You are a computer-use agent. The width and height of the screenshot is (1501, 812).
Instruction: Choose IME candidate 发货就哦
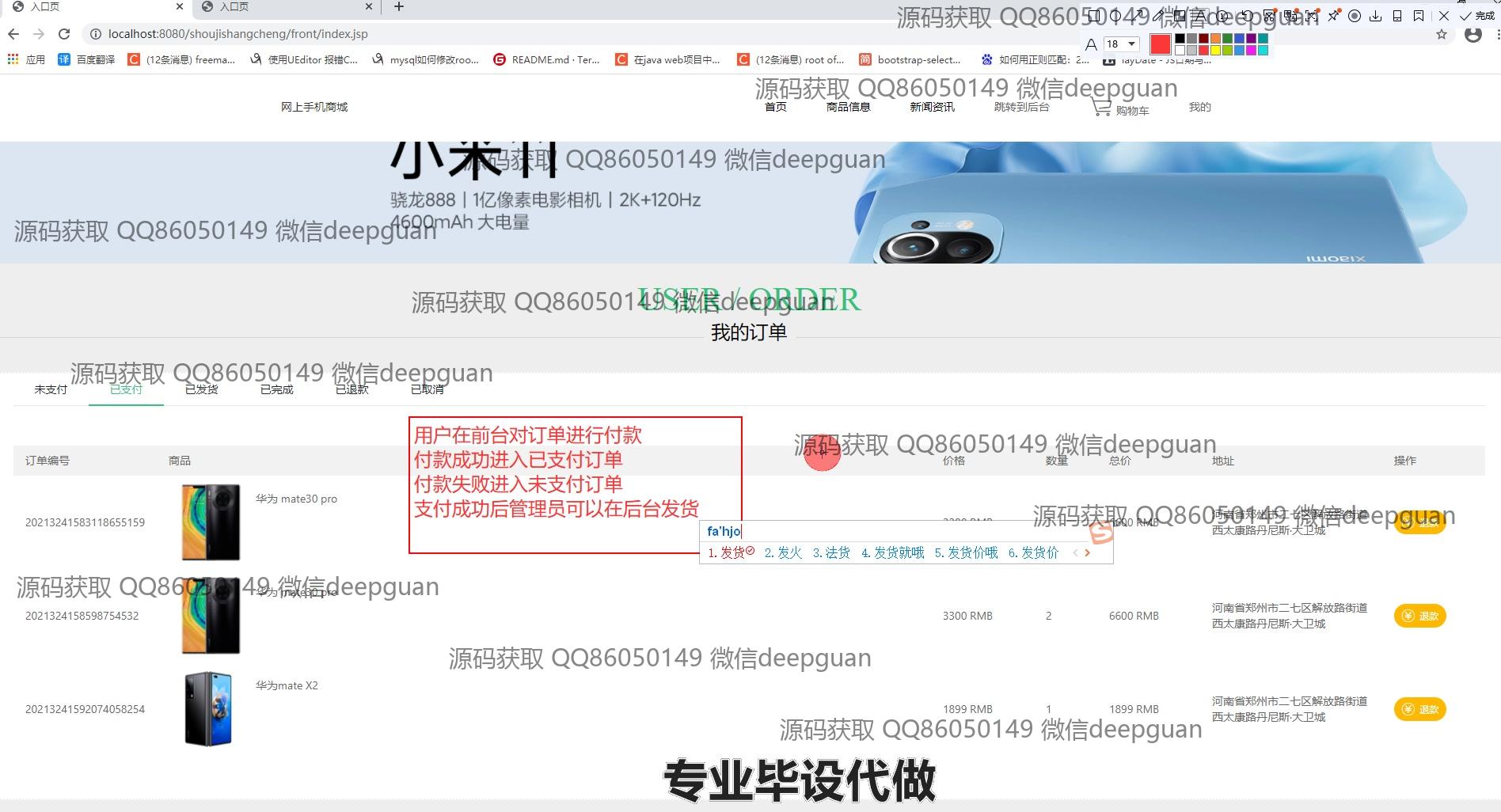click(892, 553)
